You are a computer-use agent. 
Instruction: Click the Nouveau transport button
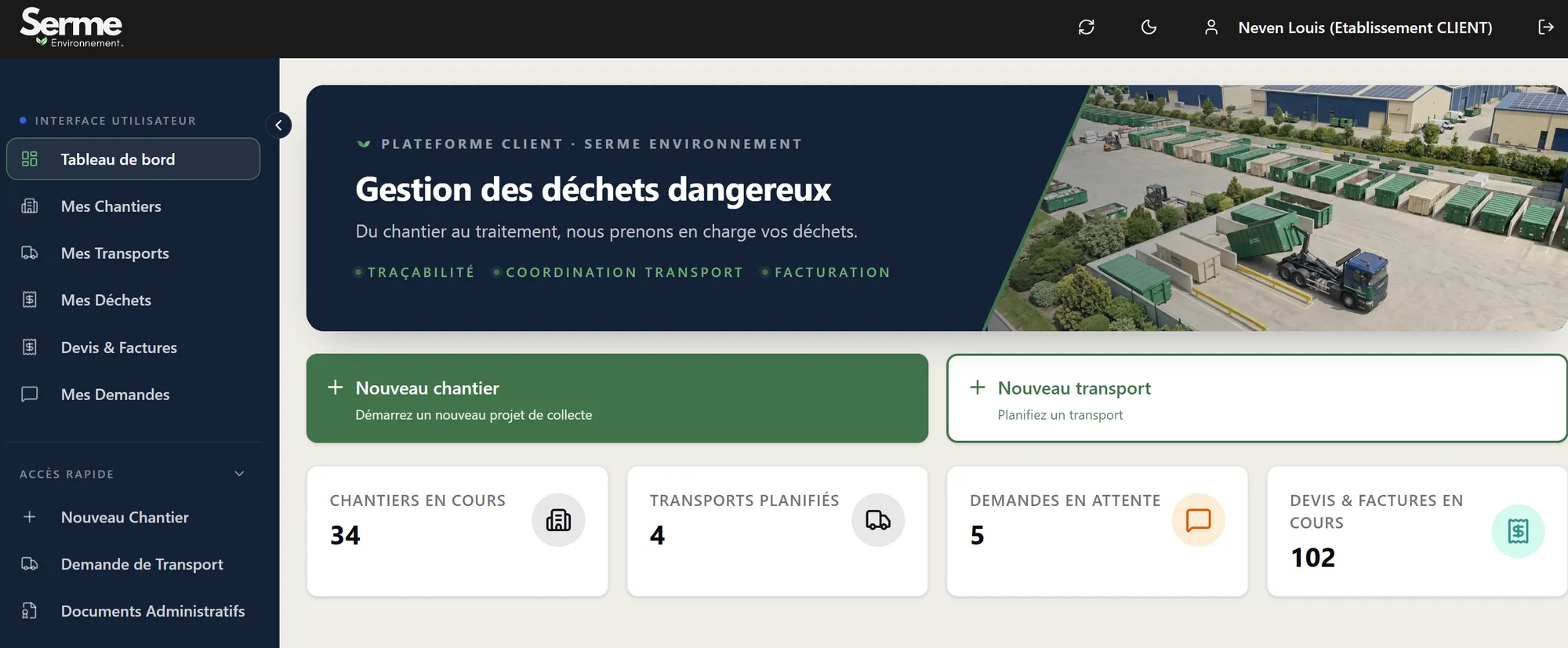1257,399
